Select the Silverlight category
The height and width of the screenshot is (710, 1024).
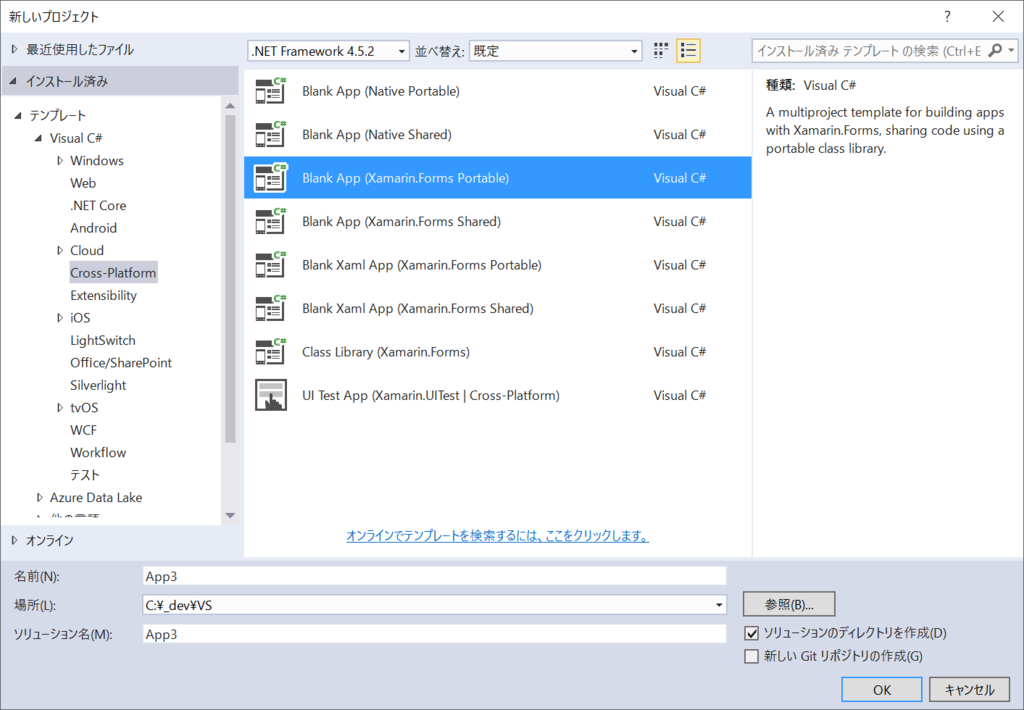click(98, 385)
